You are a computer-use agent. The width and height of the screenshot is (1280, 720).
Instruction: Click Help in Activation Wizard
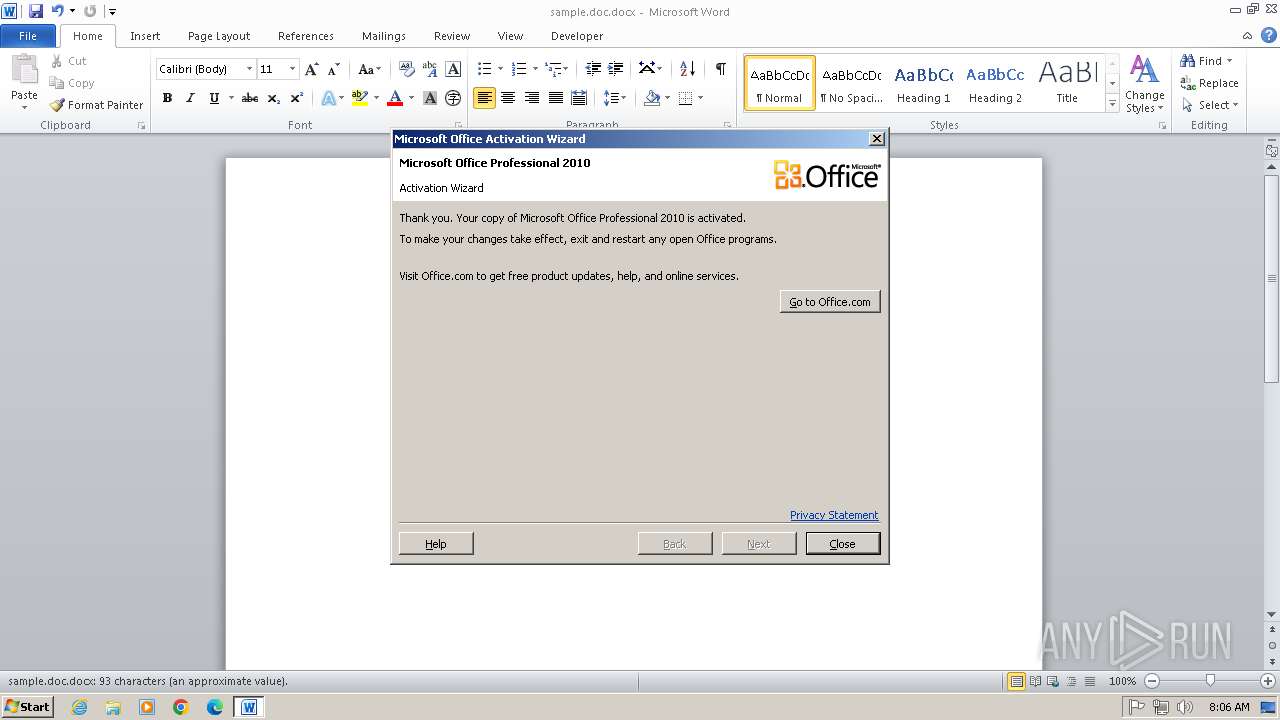[x=436, y=544]
